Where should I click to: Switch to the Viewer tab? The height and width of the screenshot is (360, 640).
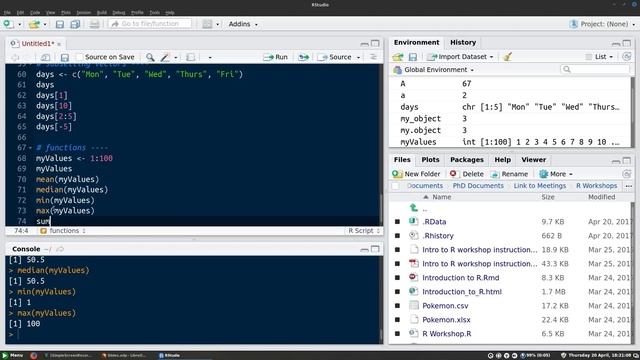pyautogui.click(x=533, y=160)
